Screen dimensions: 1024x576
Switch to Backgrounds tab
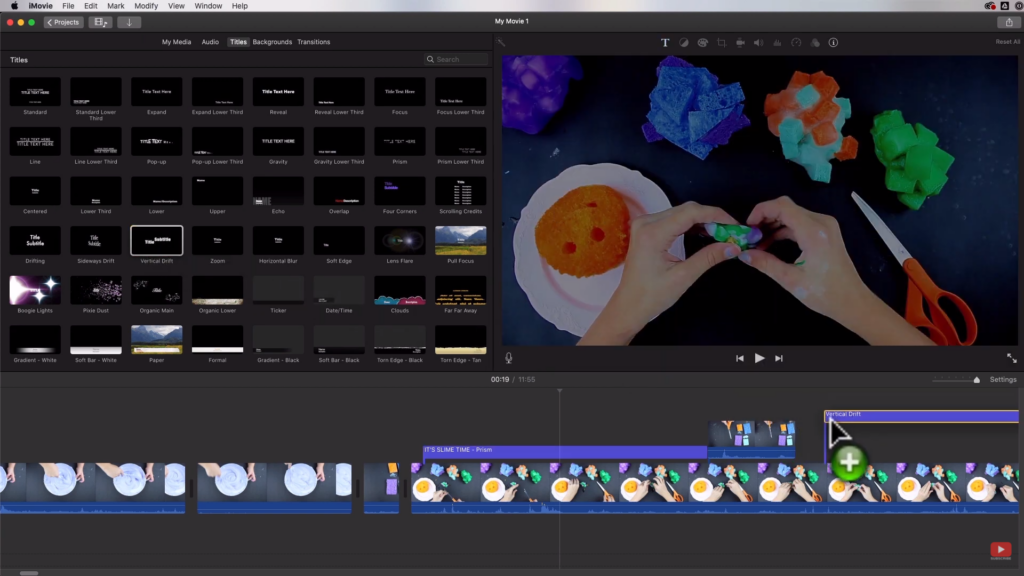click(272, 42)
